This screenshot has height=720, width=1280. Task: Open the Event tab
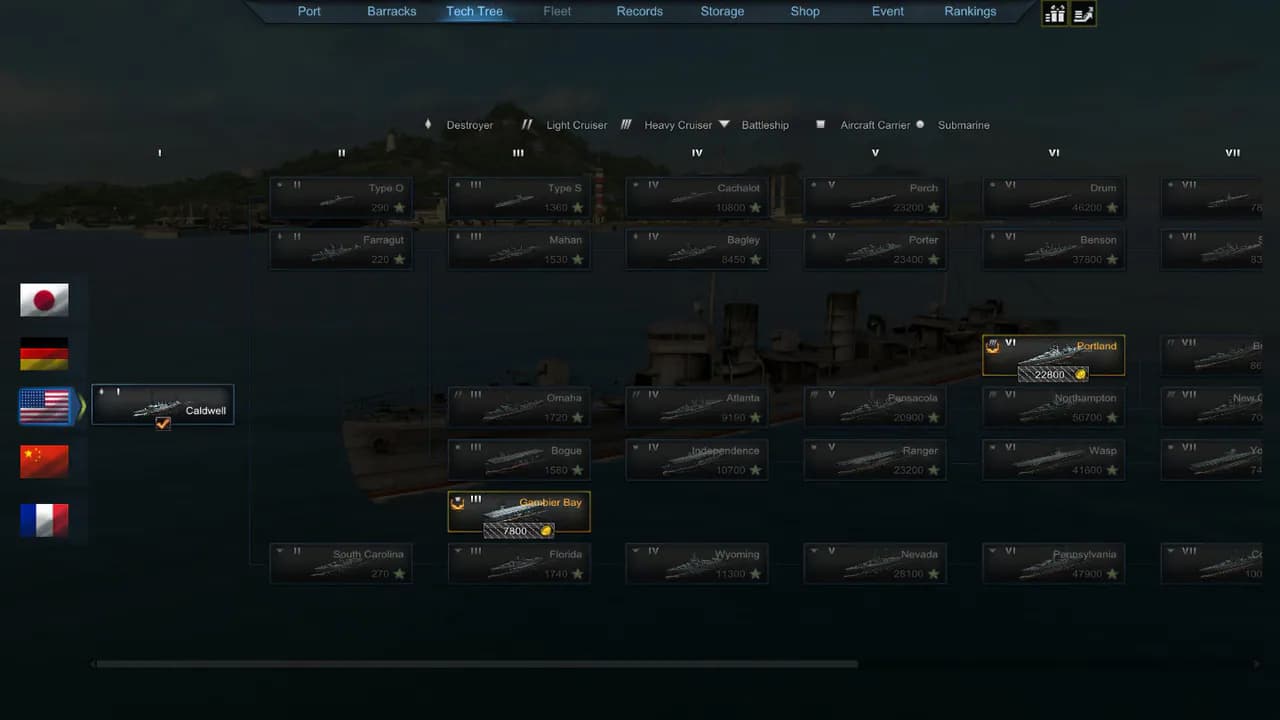[x=887, y=11]
